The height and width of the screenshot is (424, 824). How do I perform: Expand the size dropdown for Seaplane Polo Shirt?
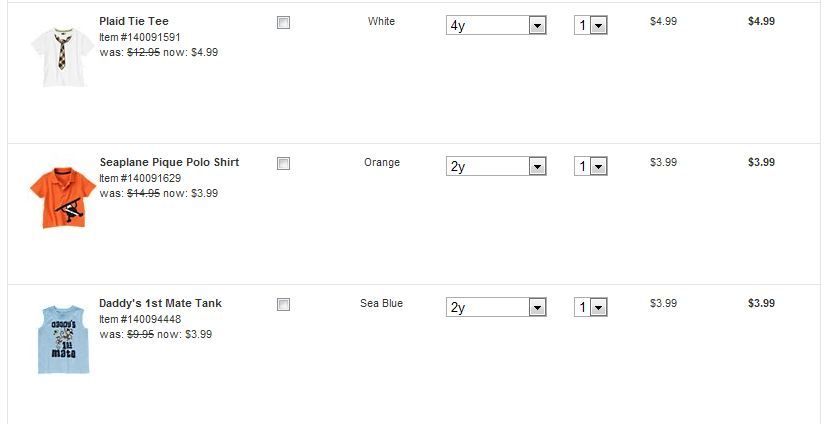[496, 167]
